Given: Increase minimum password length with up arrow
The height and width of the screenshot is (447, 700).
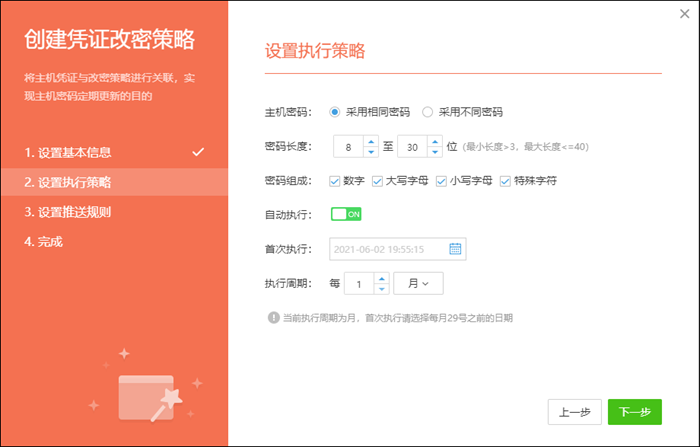Looking at the screenshot, I should pyautogui.click(x=371, y=141).
